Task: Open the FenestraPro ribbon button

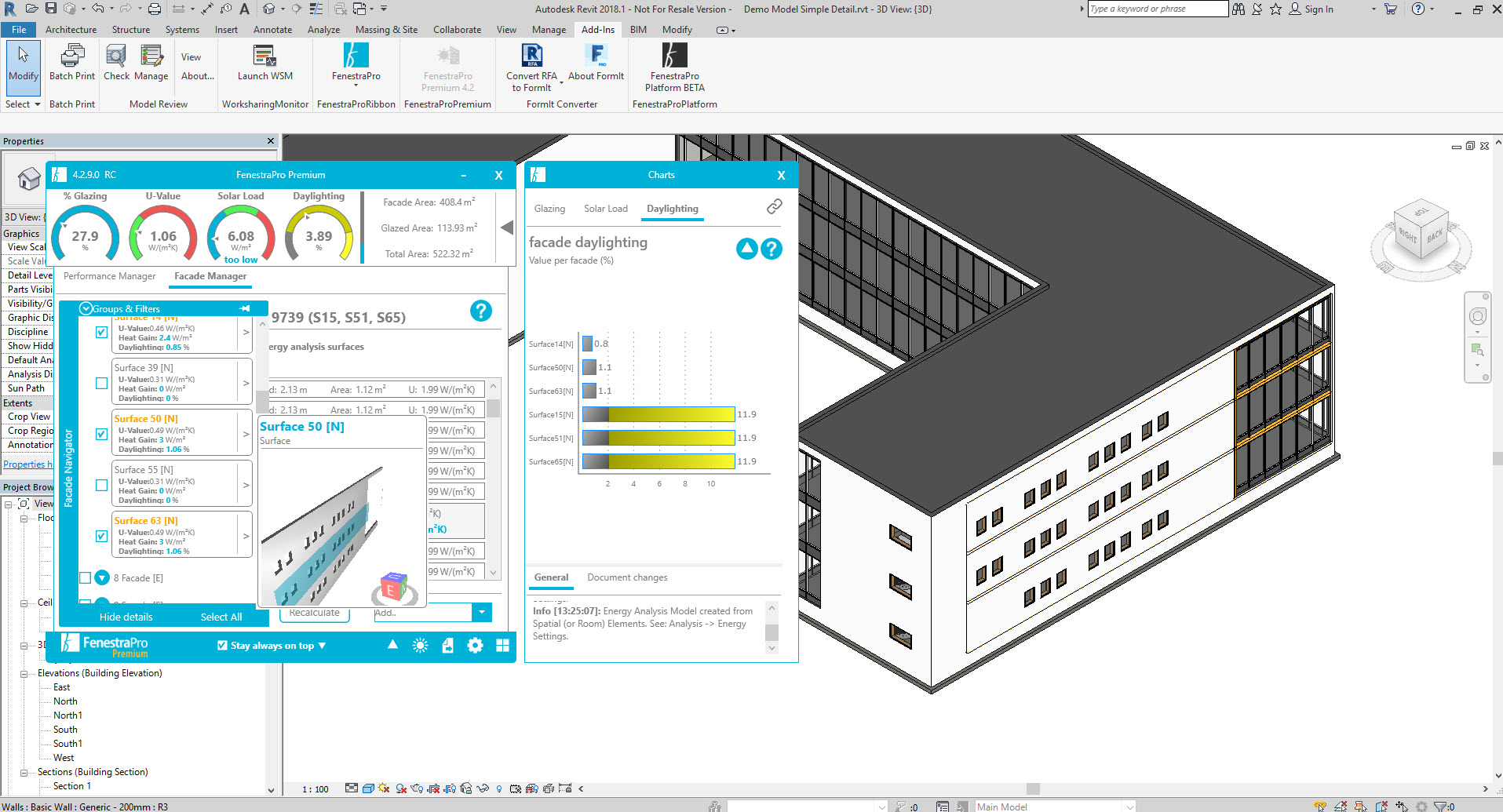Action: pyautogui.click(x=356, y=56)
